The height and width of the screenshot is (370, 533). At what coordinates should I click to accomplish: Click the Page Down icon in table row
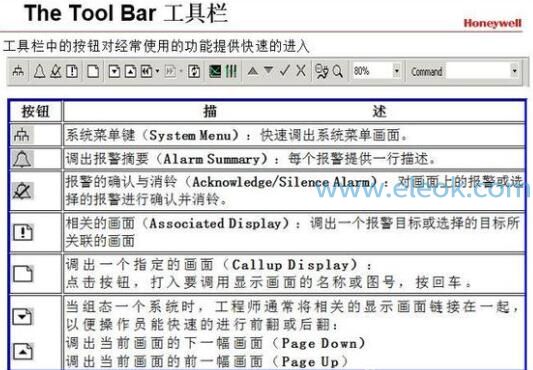pyautogui.click(x=23, y=317)
